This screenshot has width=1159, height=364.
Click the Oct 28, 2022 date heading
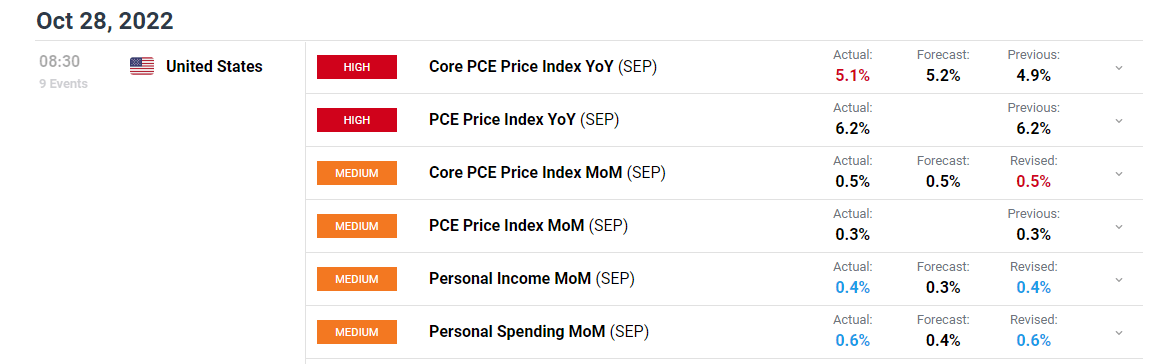[104, 21]
